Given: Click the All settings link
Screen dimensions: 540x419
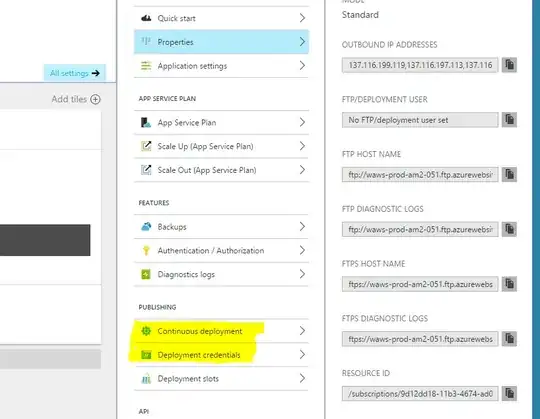Looking at the screenshot, I should click(x=75, y=73).
